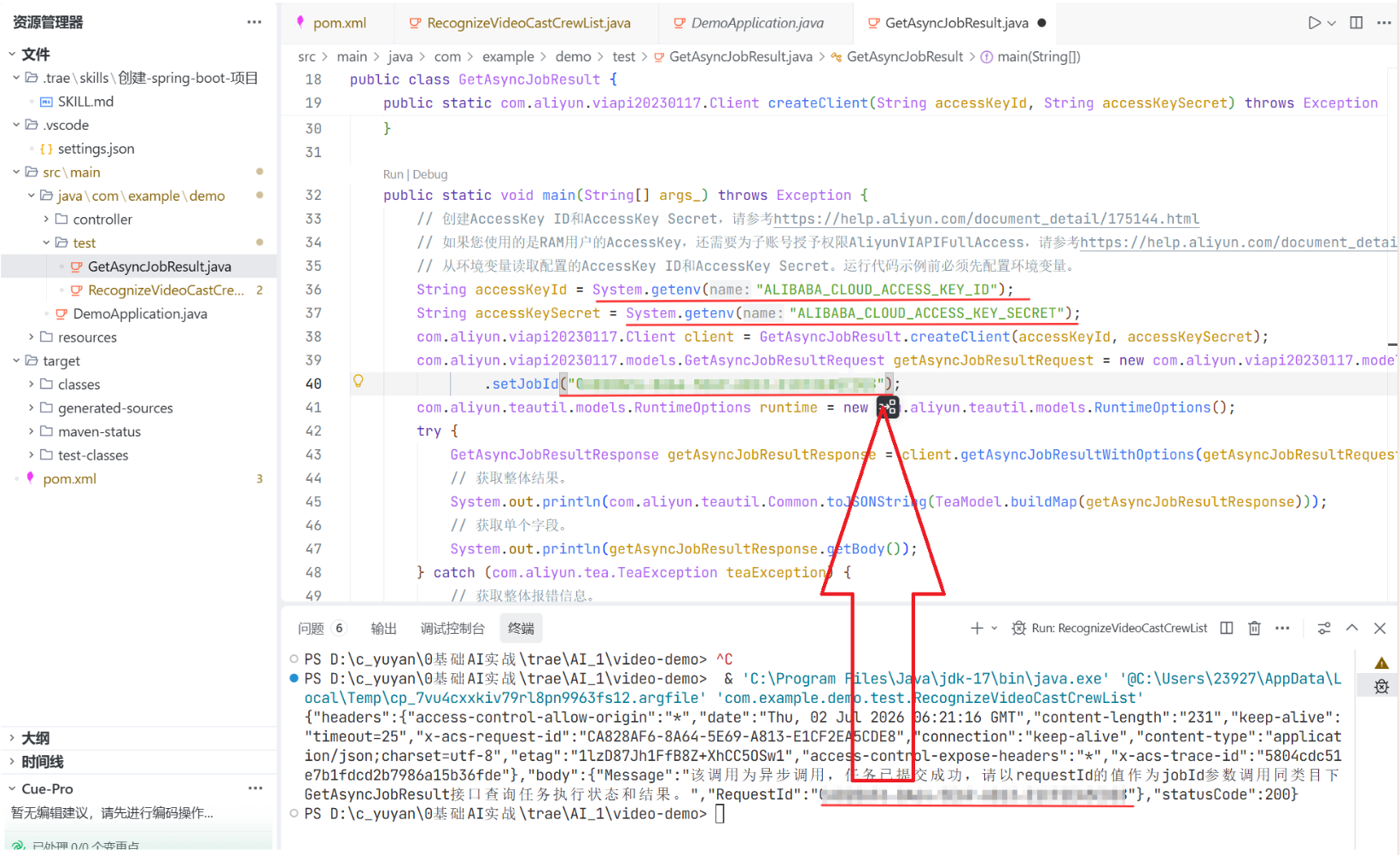
Task: Open the new terminal launch profile dropdown
Action: click(994, 628)
